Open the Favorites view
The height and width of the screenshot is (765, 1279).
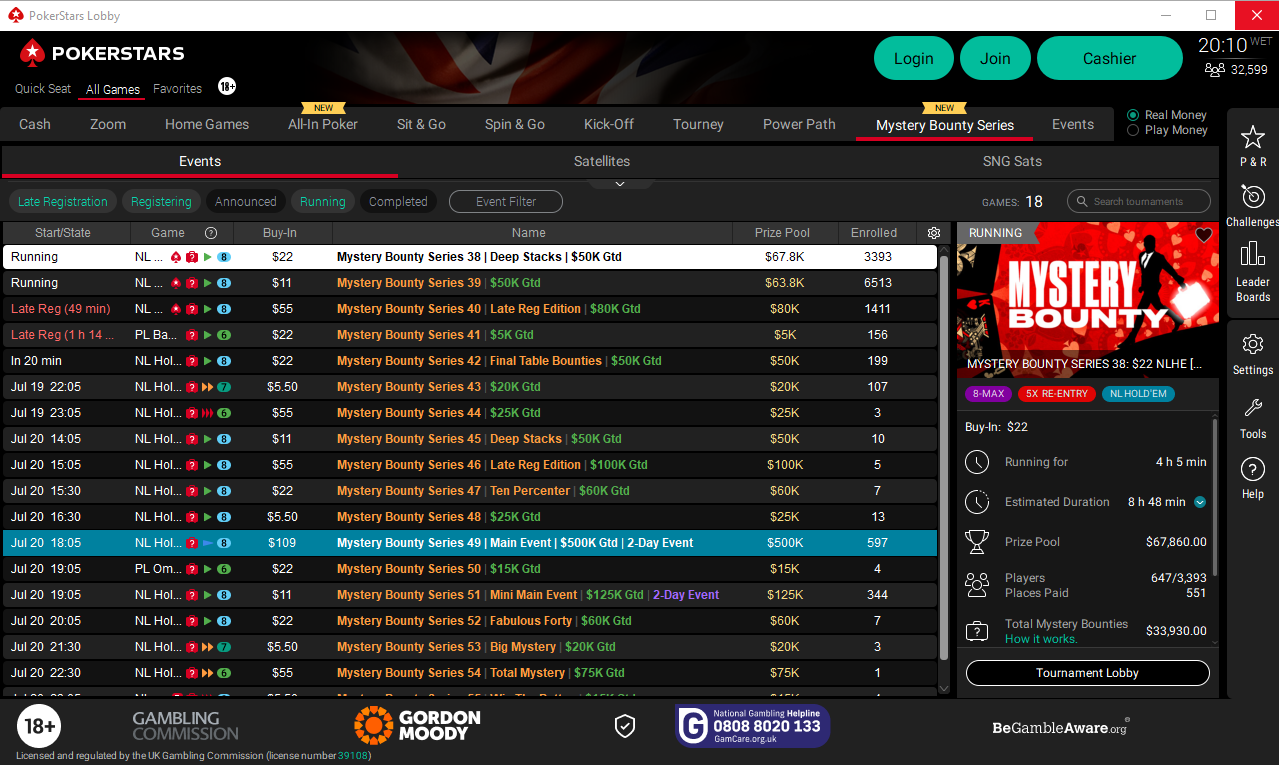click(x=178, y=88)
